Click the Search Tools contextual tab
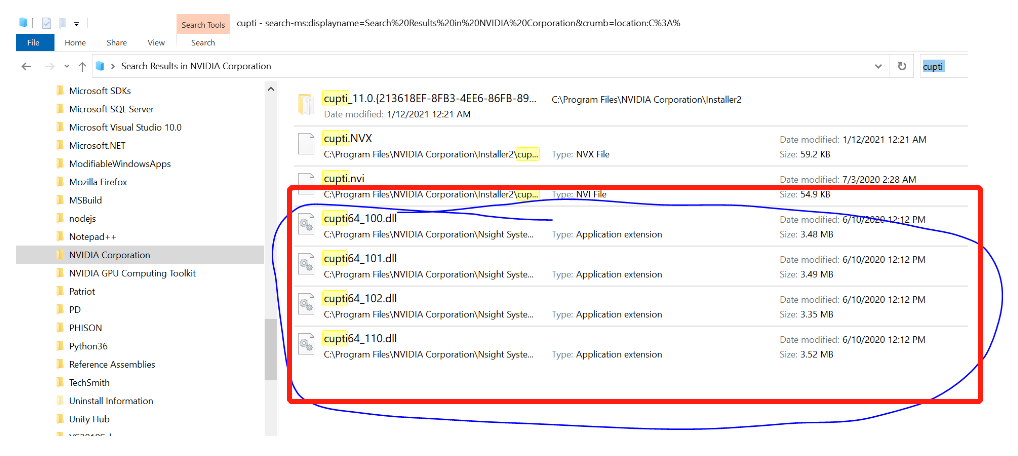Image resolution: width=1018 pixels, height=456 pixels. click(x=203, y=25)
